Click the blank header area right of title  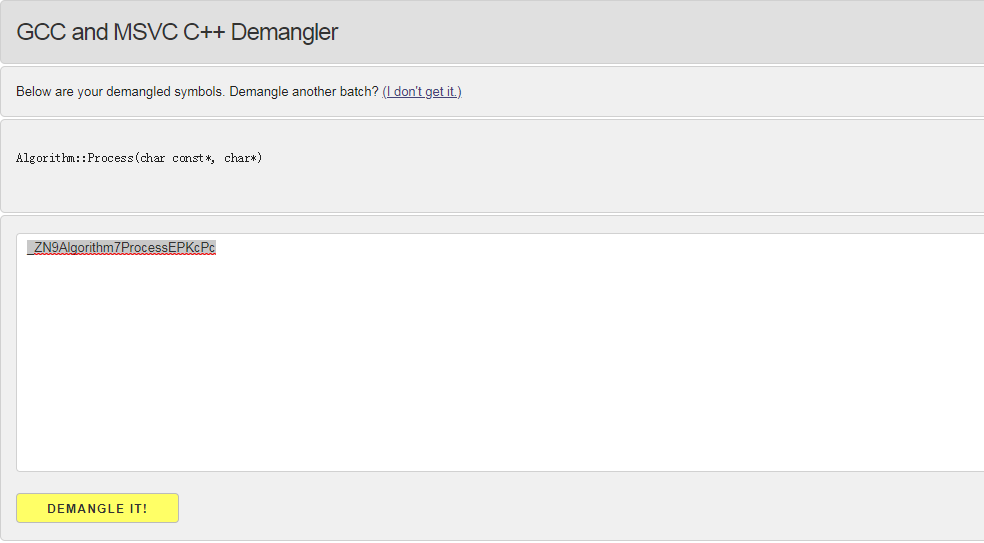(x=650, y=32)
